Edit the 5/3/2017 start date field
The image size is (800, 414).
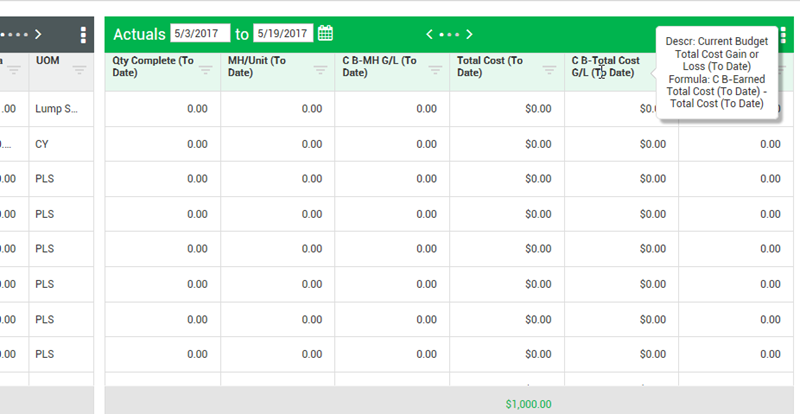[200, 34]
